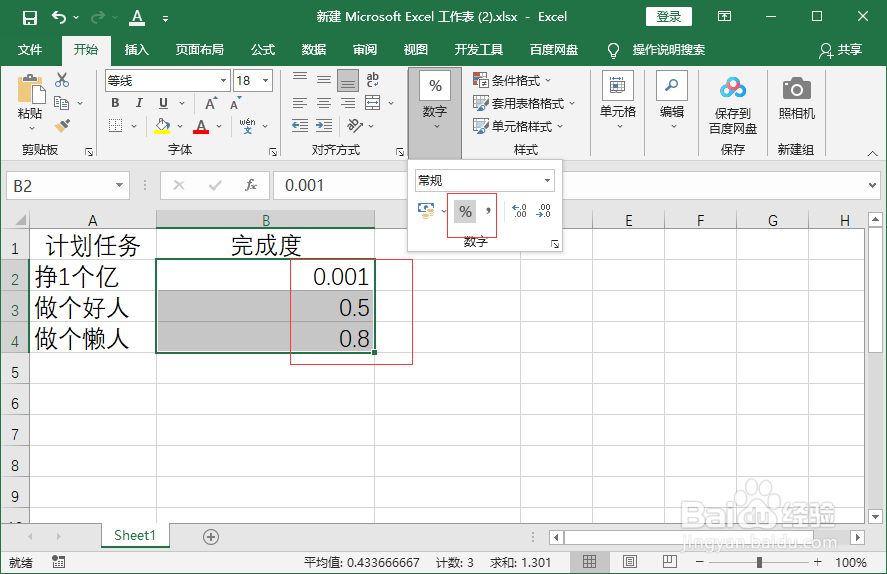Image resolution: width=887 pixels, height=574 pixels.
Task: Click Merge and Center icon
Action: click(x=373, y=103)
